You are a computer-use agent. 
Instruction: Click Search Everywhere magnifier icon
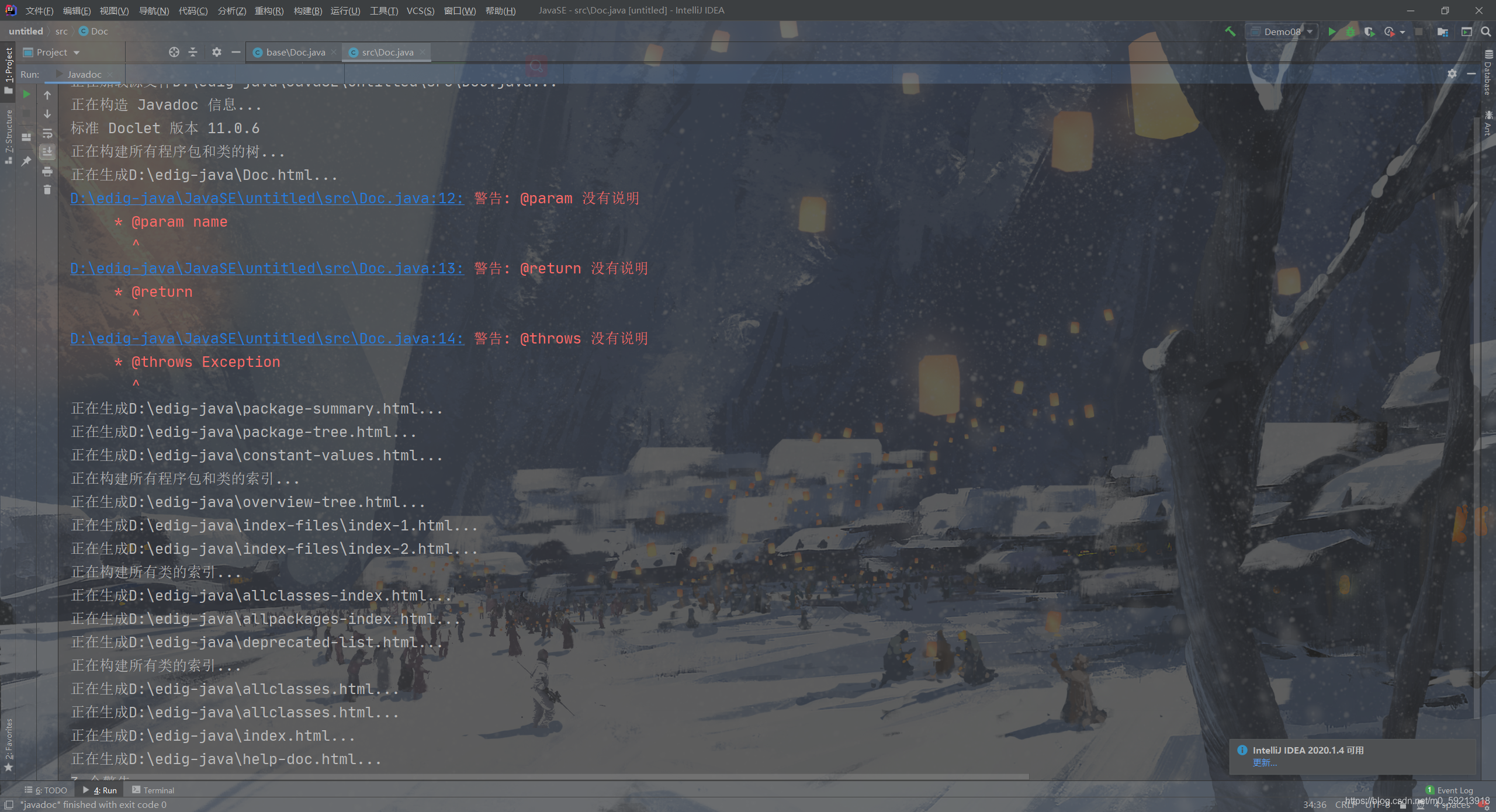[1485, 32]
